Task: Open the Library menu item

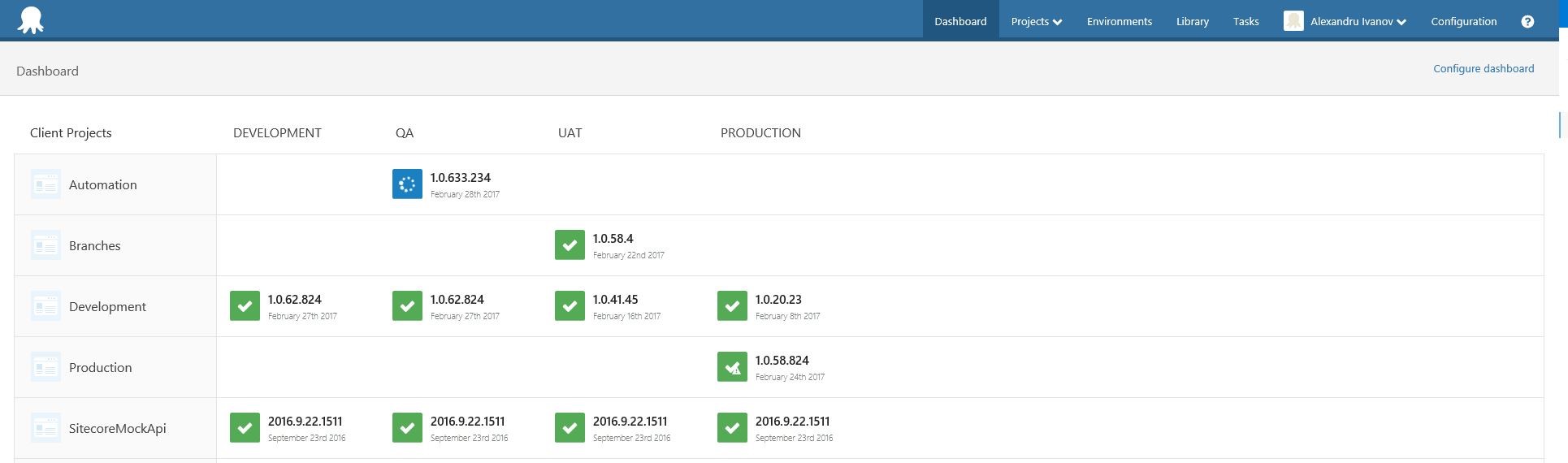Action: point(1192,22)
